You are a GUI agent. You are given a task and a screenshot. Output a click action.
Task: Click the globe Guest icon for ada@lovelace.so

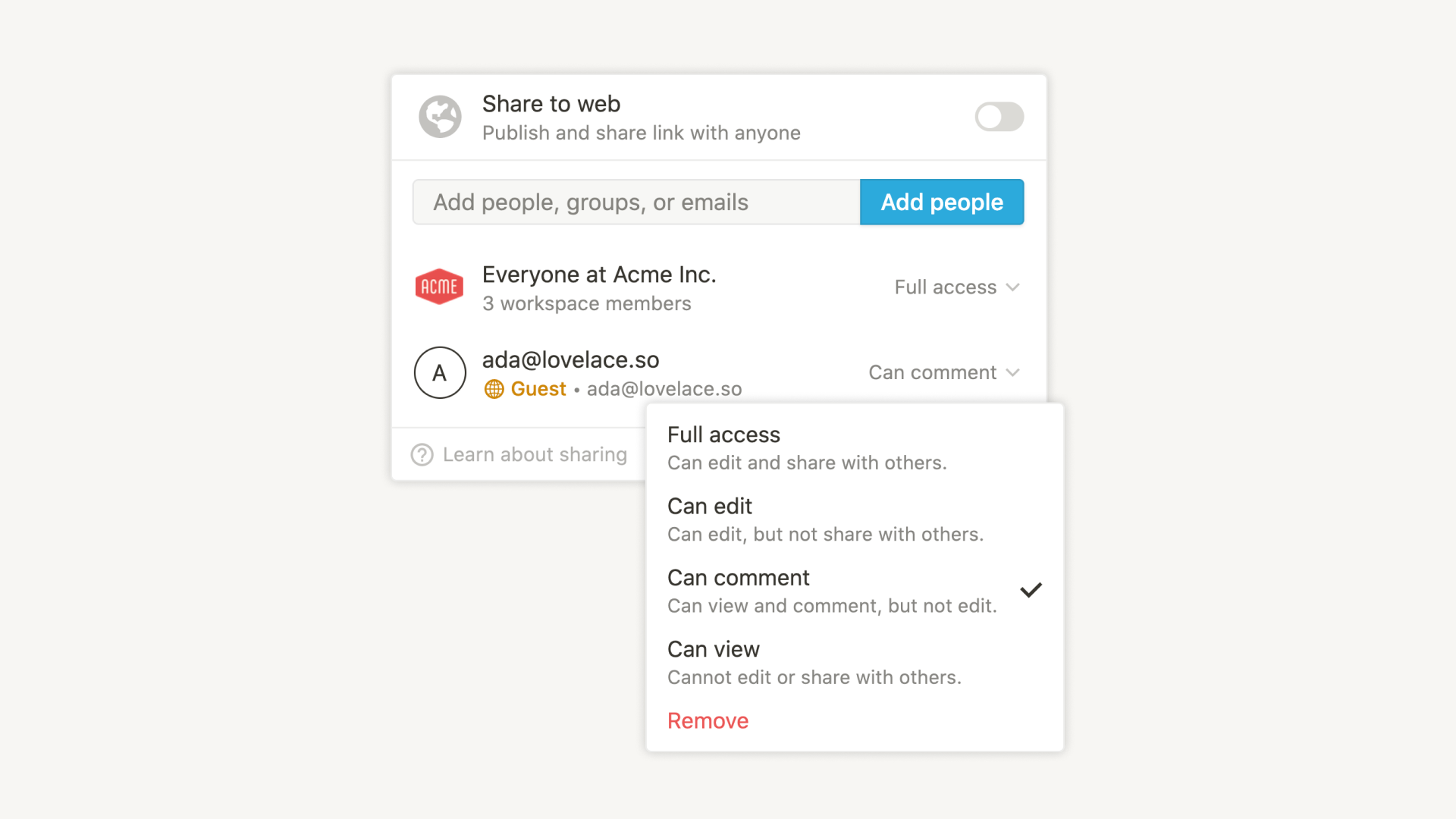coord(493,388)
